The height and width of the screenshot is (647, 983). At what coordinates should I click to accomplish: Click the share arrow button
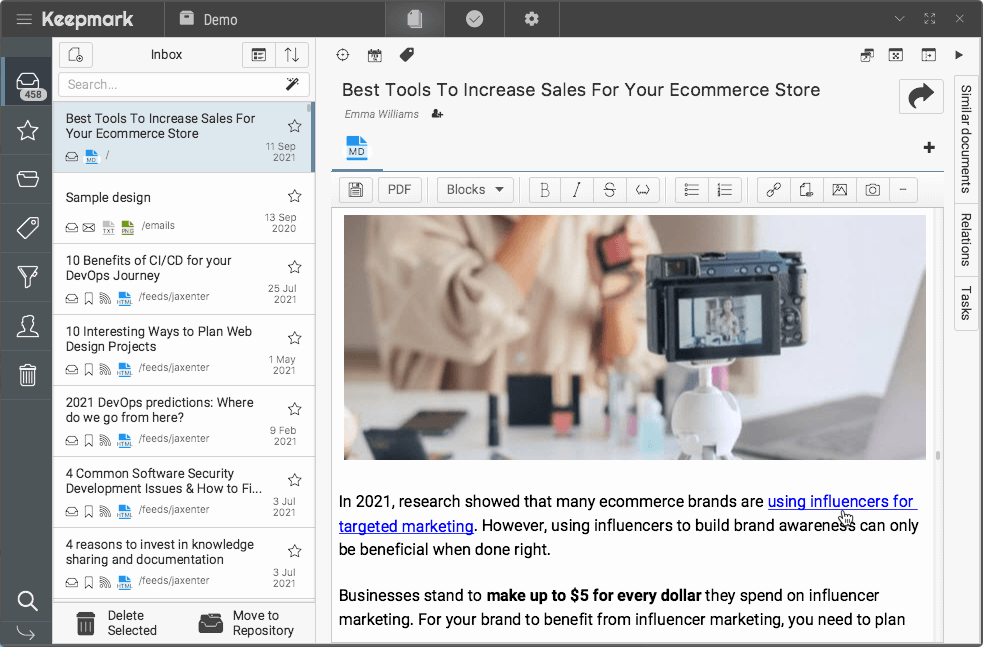coord(920,96)
